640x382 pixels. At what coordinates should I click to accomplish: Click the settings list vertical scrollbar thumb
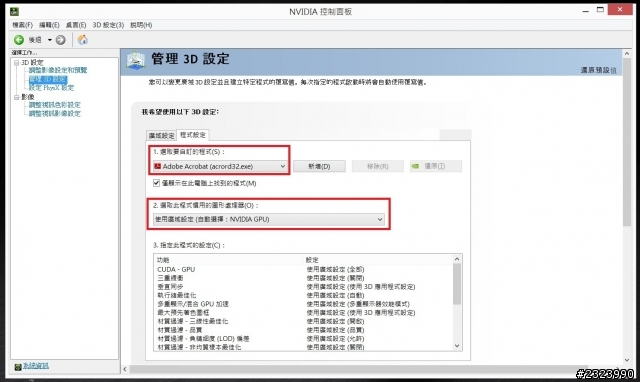(x=457, y=284)
